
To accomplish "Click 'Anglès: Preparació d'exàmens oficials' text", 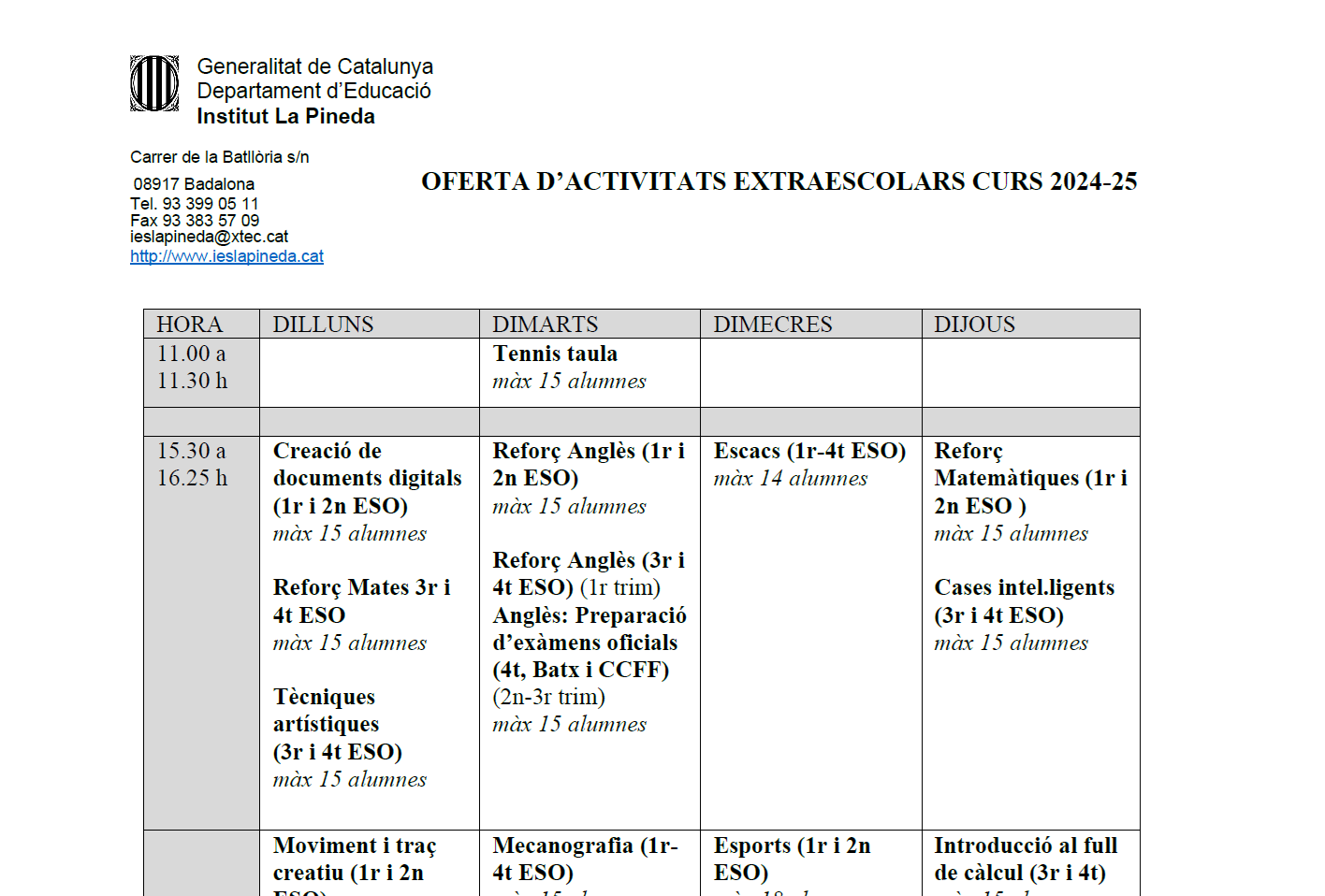I will pyautogui.click(x=589, y=629).
